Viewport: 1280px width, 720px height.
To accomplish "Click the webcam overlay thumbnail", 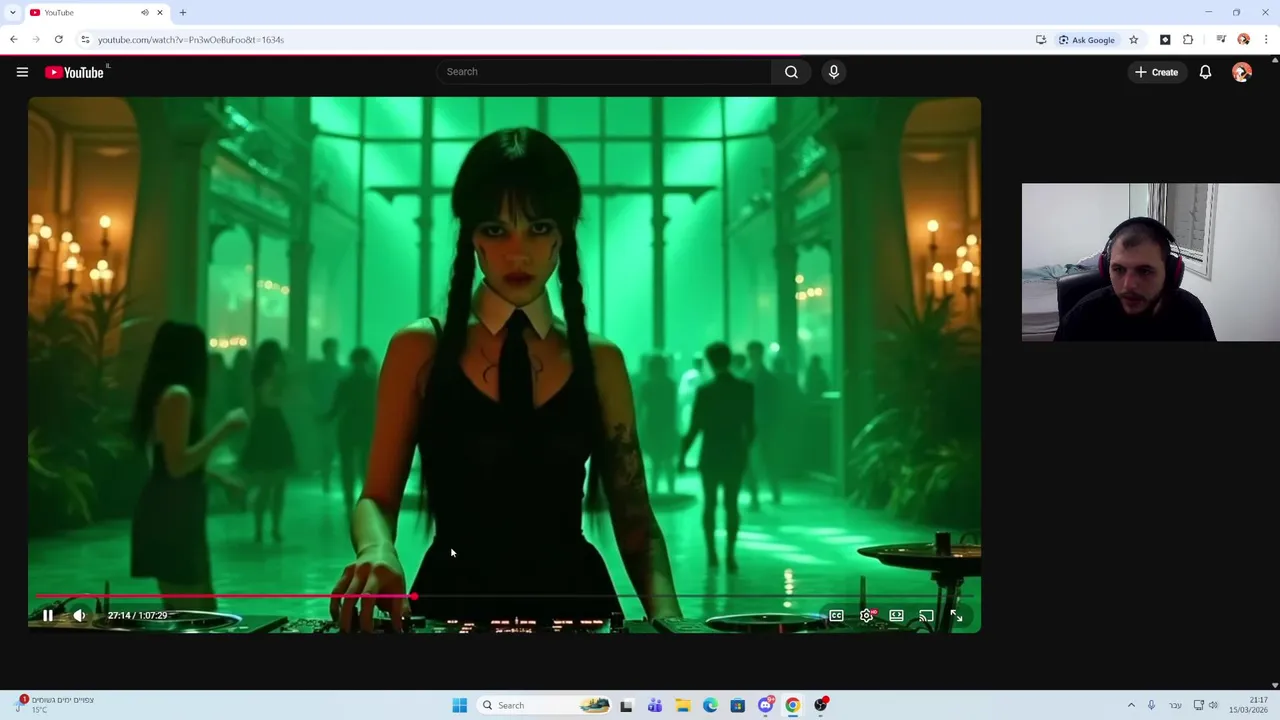I will point(1150,262).
